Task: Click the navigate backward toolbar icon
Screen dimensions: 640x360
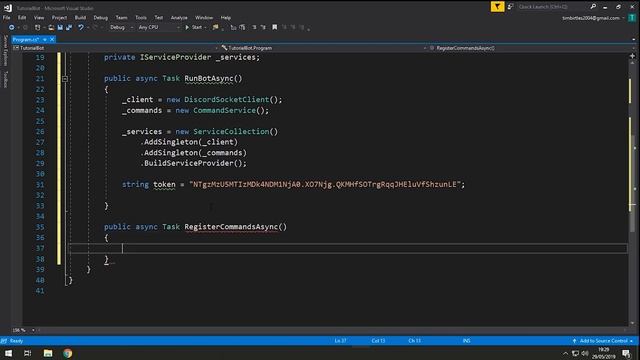Action: click(x=11, y=27)
